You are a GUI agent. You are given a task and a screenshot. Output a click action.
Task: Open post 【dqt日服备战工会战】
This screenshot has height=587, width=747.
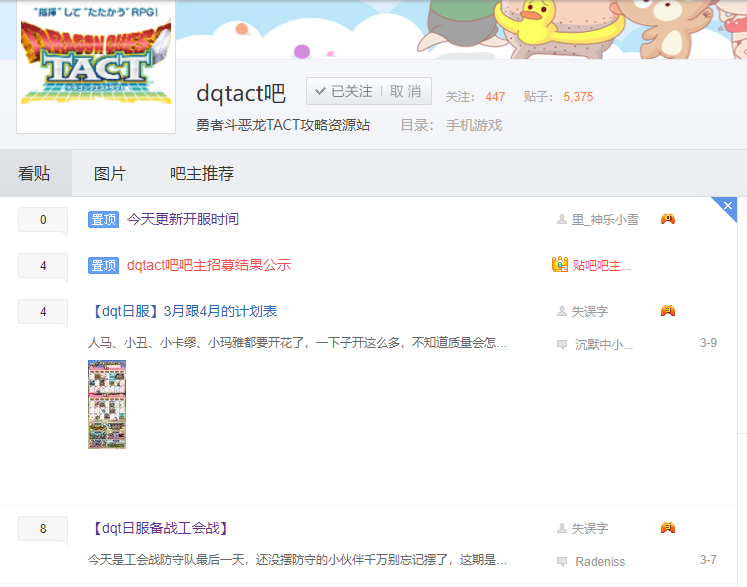(x=160, y=528)
